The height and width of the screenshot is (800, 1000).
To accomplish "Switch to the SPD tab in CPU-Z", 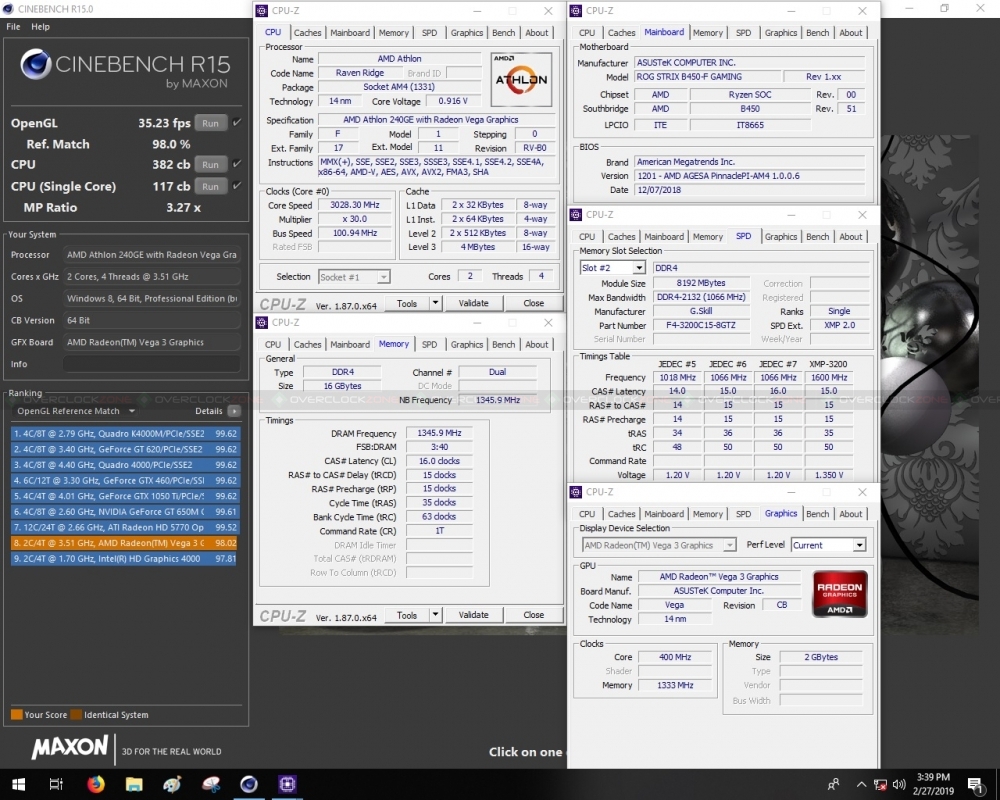I will (x=429, y=32).
